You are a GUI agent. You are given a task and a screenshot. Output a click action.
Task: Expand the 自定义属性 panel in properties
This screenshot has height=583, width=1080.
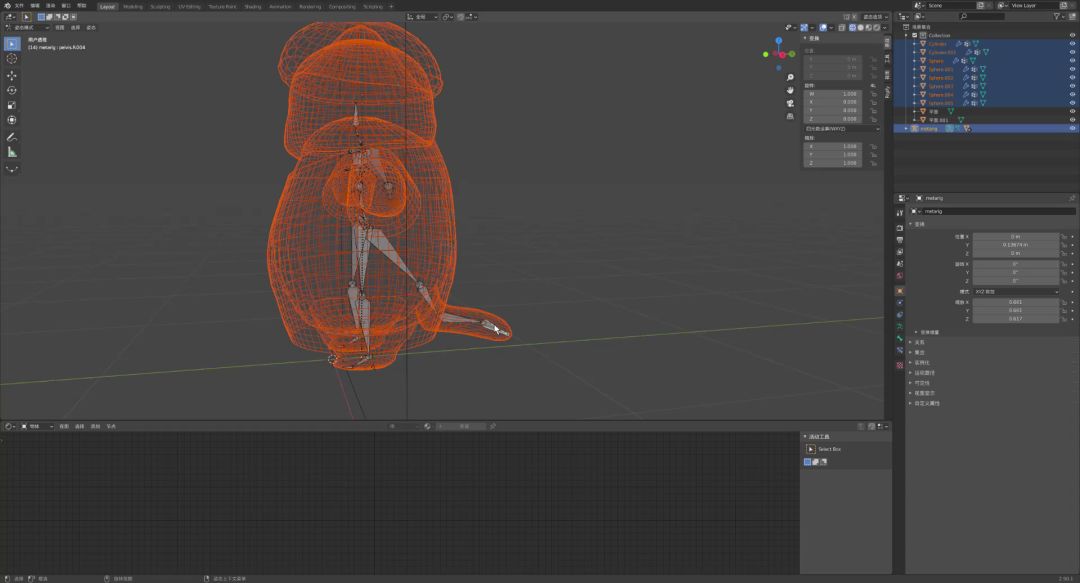click(x=926, y=403)
